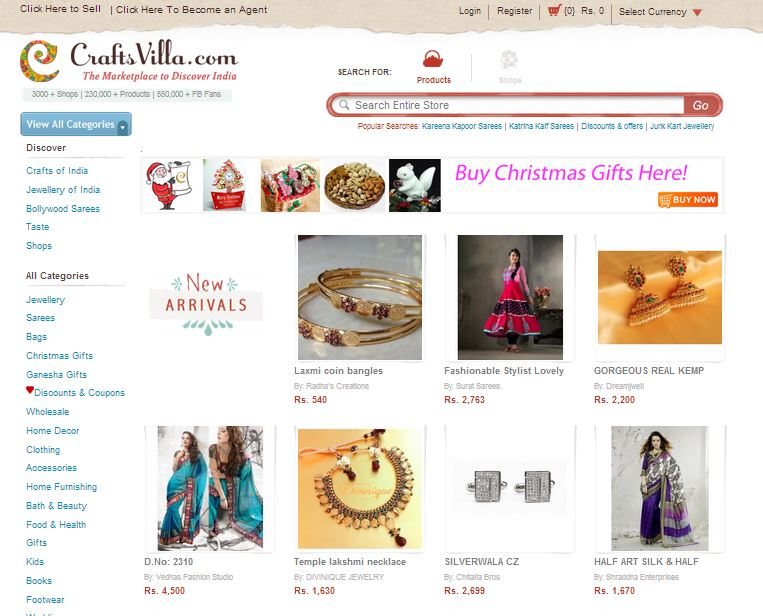The height and width of the screenshot is (616, 763).
Task: Click the shopping cart icon
Action: tap(554, 10)
